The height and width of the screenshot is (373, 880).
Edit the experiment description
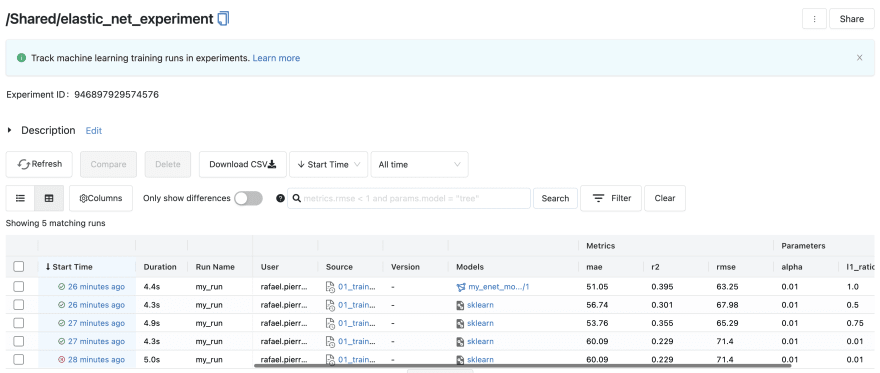(94, 131)
